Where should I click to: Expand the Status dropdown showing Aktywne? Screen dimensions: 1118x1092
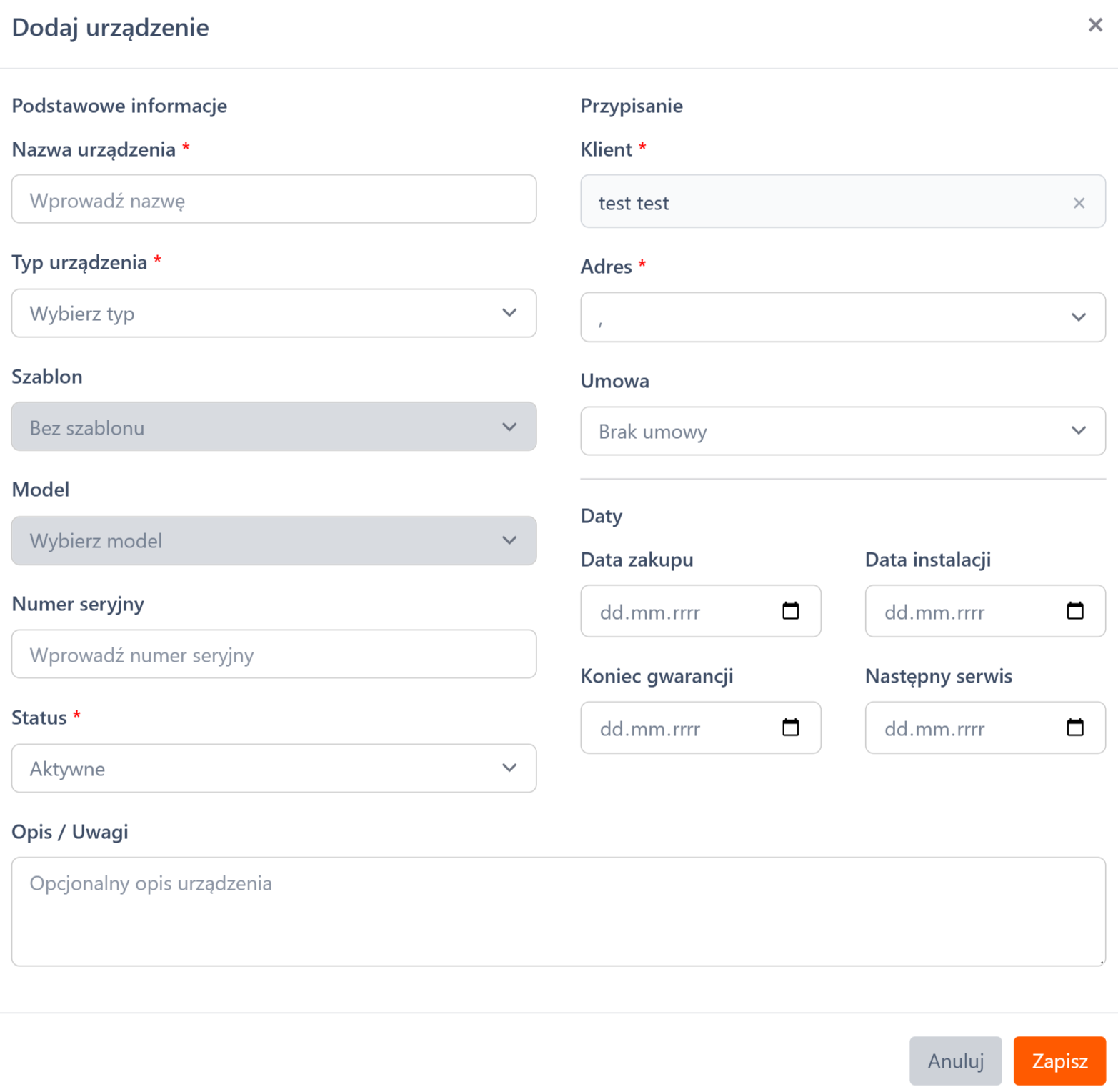point(274,768)
